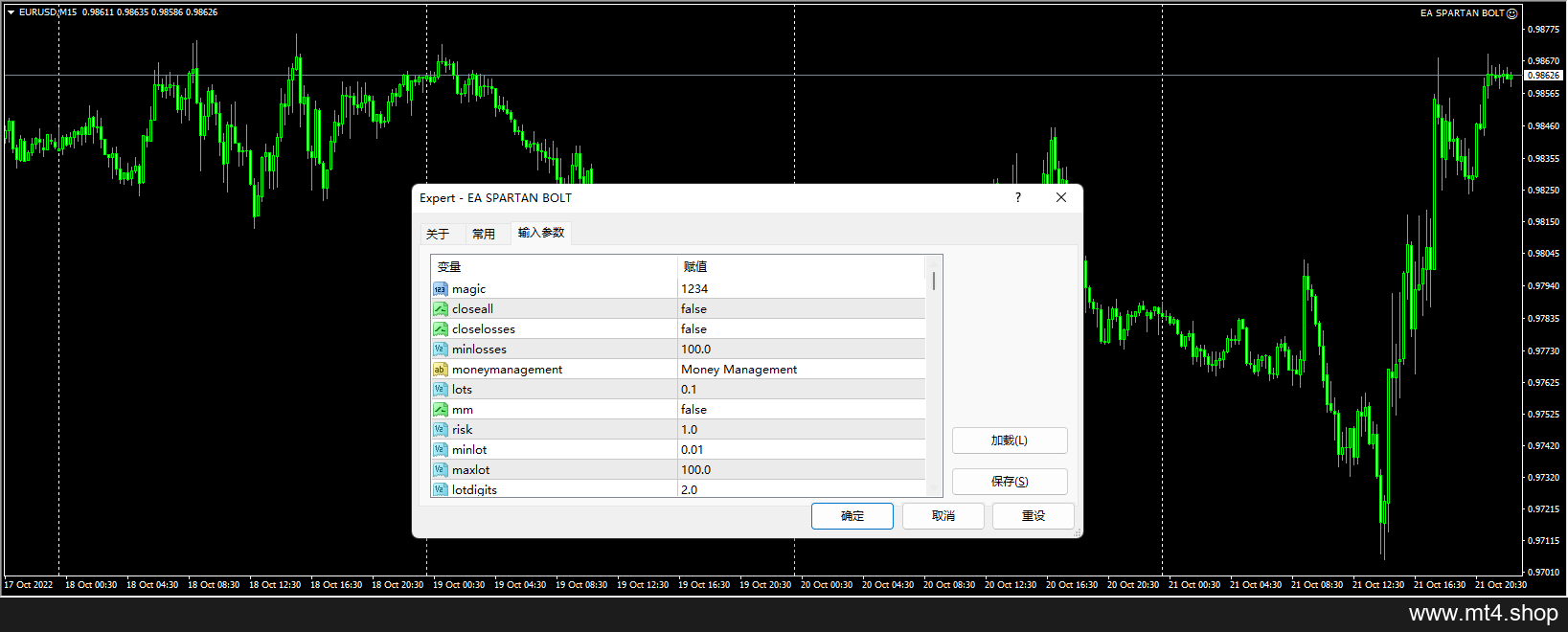Click the moneymanagement string-type icon
This screenshot has width=1568, height=632.
pyautogui.click(x=440, y=370)
